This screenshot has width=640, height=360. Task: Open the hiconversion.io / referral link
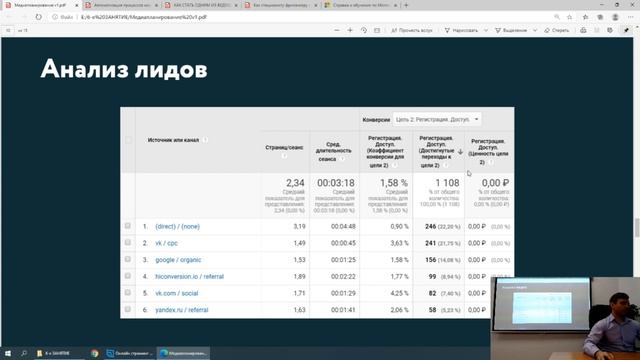tap(189, 277)
